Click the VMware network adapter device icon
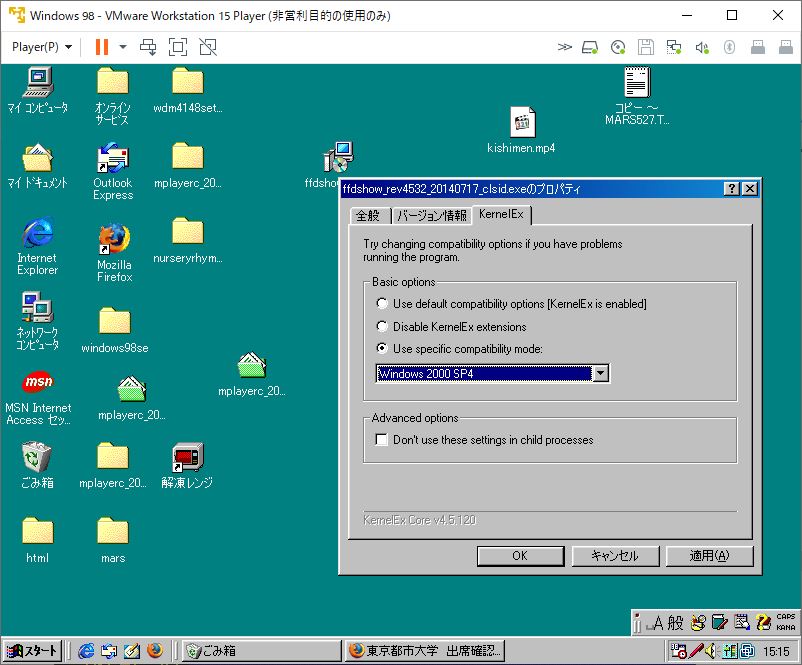 [674, 48]
